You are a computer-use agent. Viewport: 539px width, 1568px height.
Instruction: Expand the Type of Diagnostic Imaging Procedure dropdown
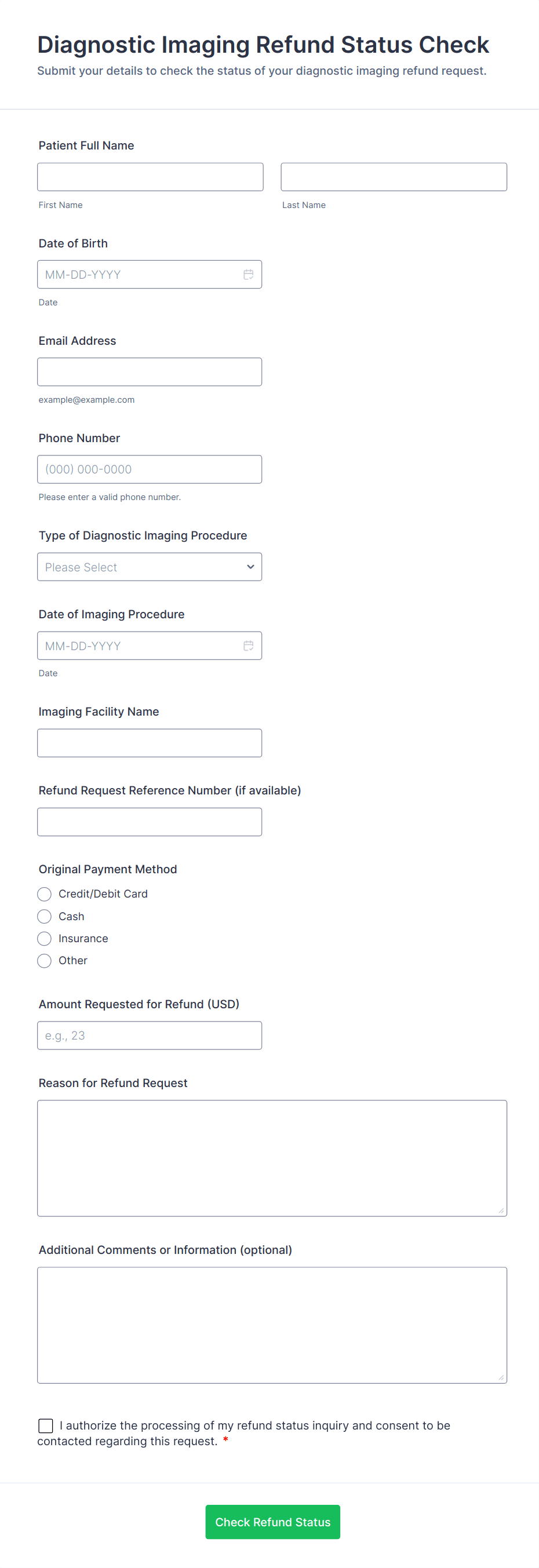pos(149,567)
